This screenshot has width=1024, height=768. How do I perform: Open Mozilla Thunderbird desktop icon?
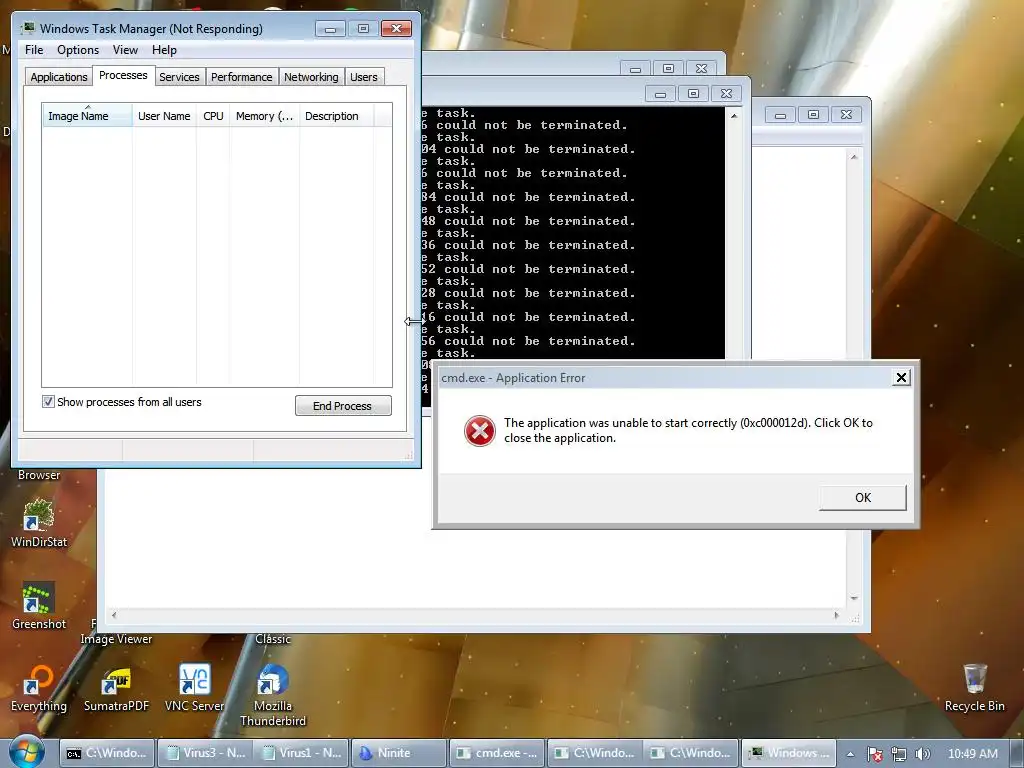pyautogui.click(x=273, y=695)
